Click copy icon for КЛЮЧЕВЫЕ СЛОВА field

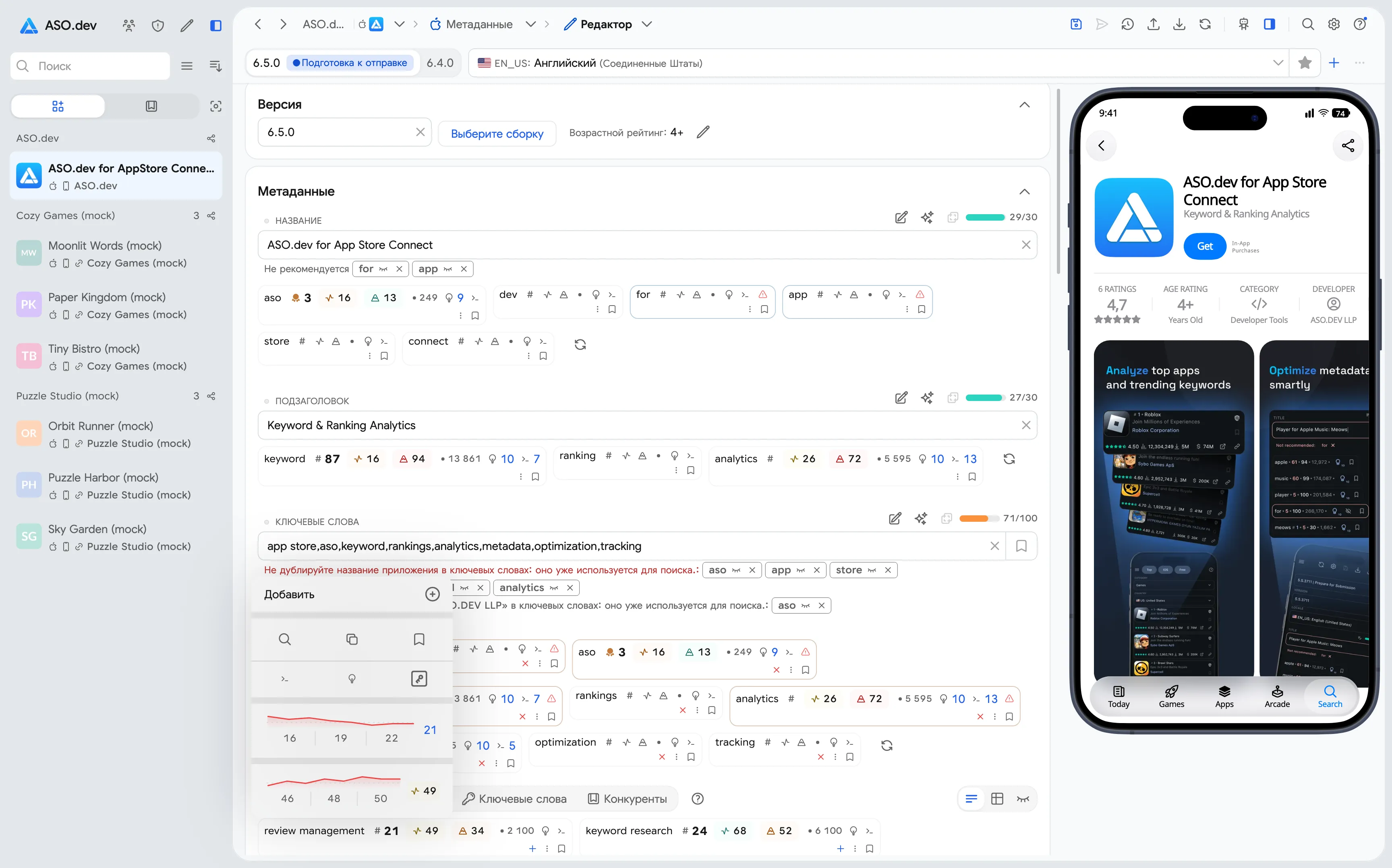(x=947, y=519)
